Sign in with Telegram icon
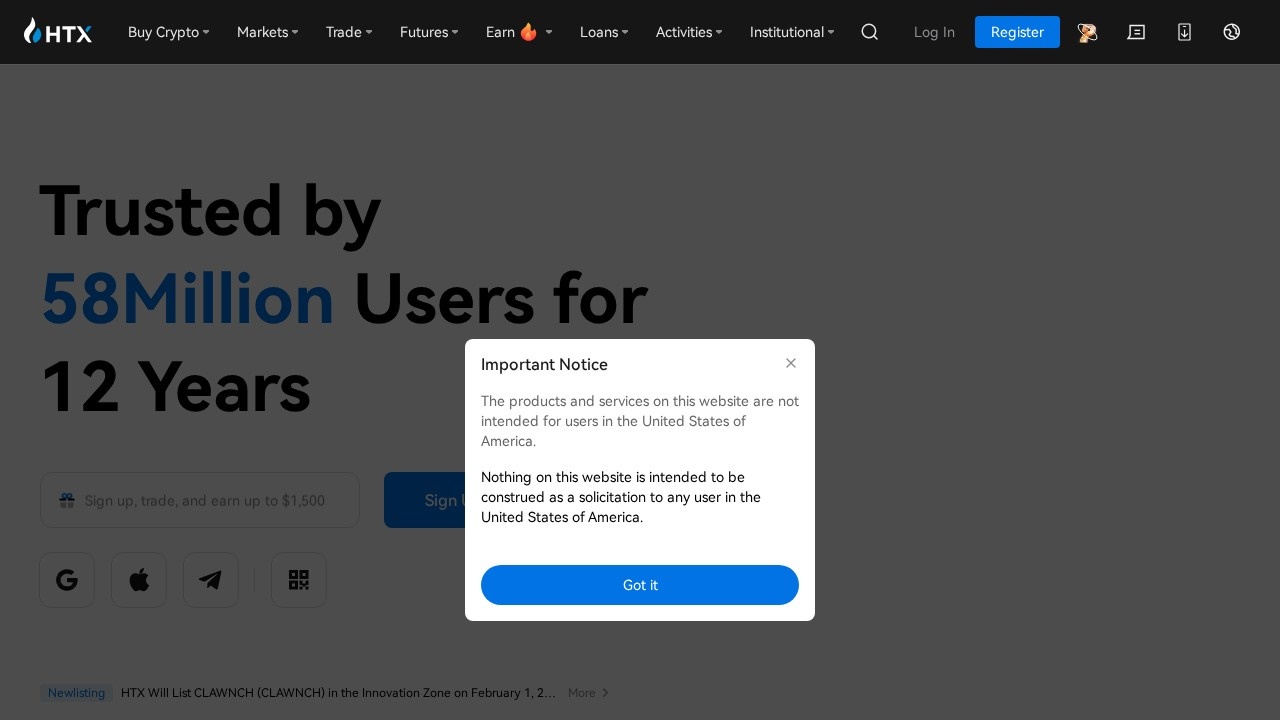The height and width of the screenshot is (720, 1280). [x=211, y=580]
